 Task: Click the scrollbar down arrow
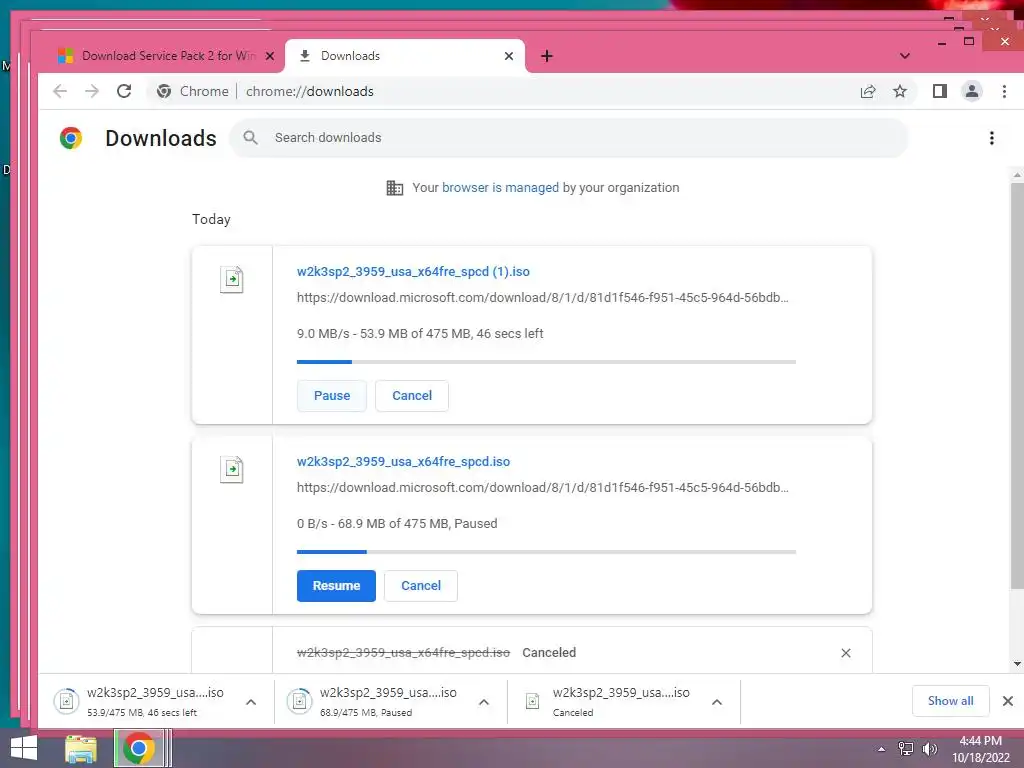pos(1017,664)
